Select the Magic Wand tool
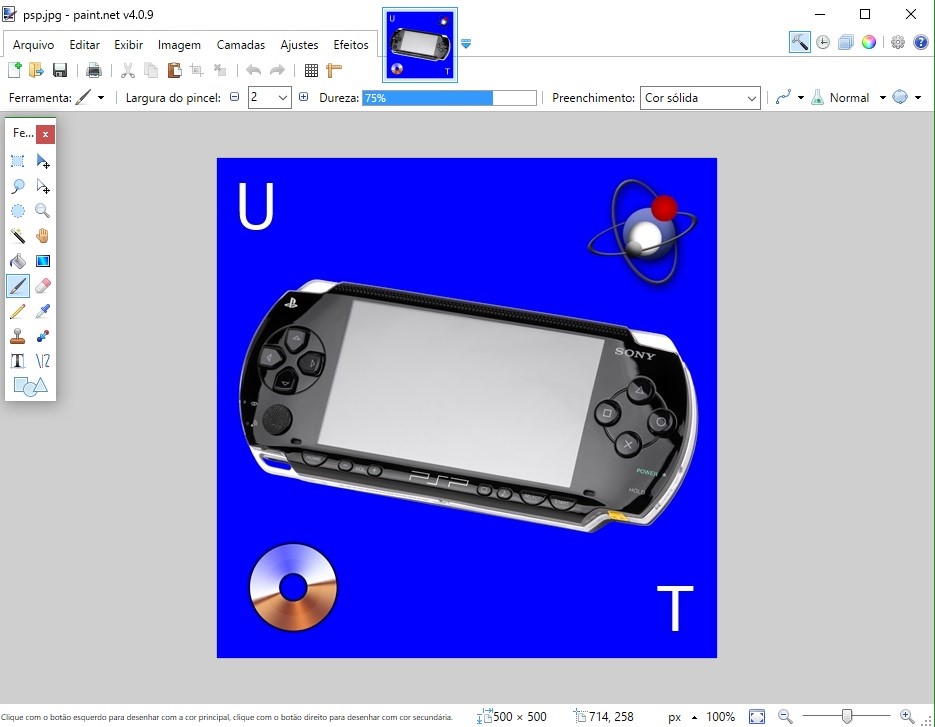Image resolution: width=935 pixels, height=727 pixels. click(17, 235)
